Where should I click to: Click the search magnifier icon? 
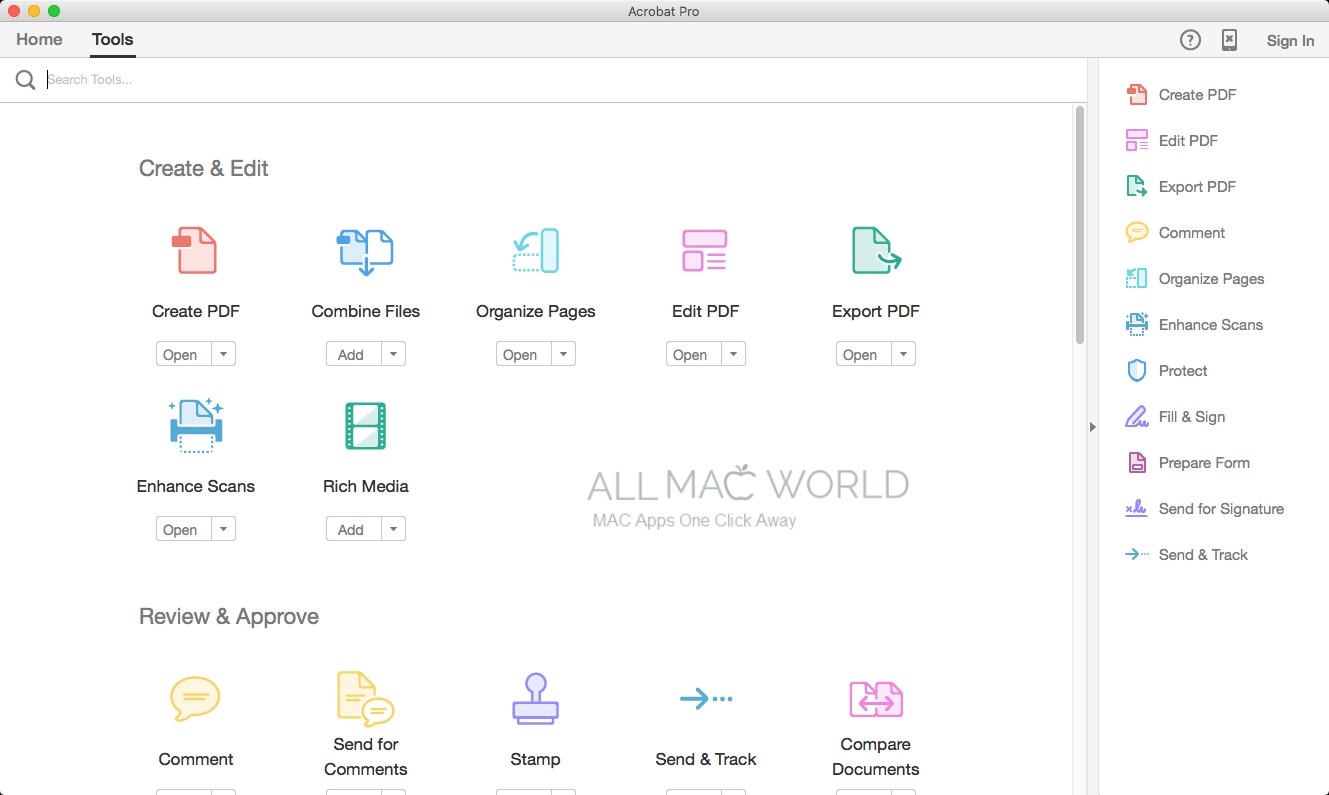coord(26,80)
